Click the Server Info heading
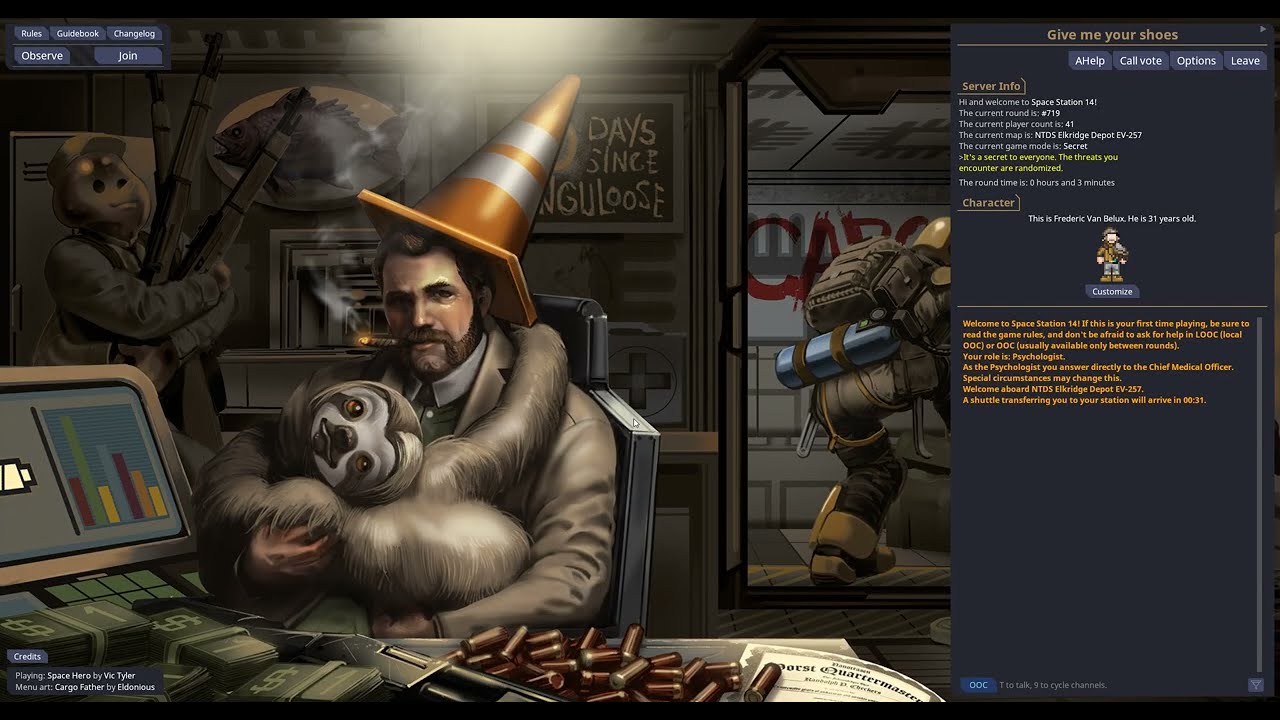 [991, 86]
